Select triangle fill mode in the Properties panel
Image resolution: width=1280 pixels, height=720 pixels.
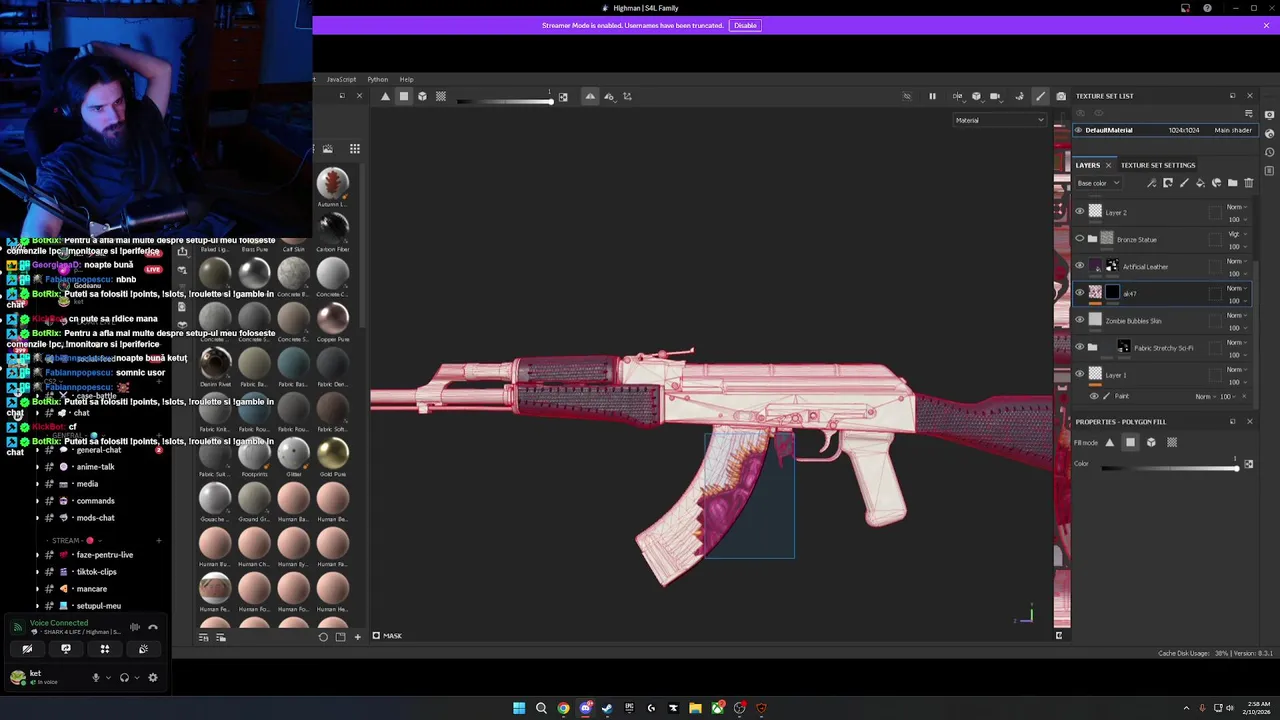(1109, 442)
